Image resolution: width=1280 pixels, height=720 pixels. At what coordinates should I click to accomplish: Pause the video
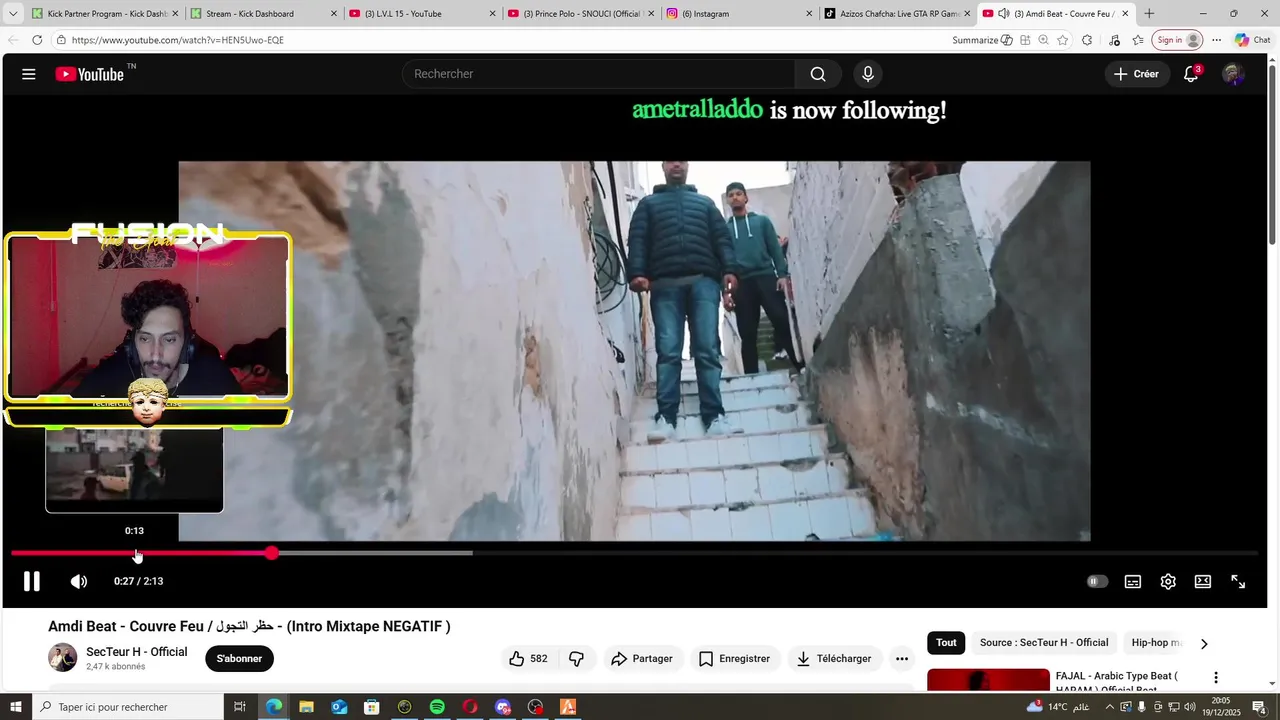coord(32,581)
